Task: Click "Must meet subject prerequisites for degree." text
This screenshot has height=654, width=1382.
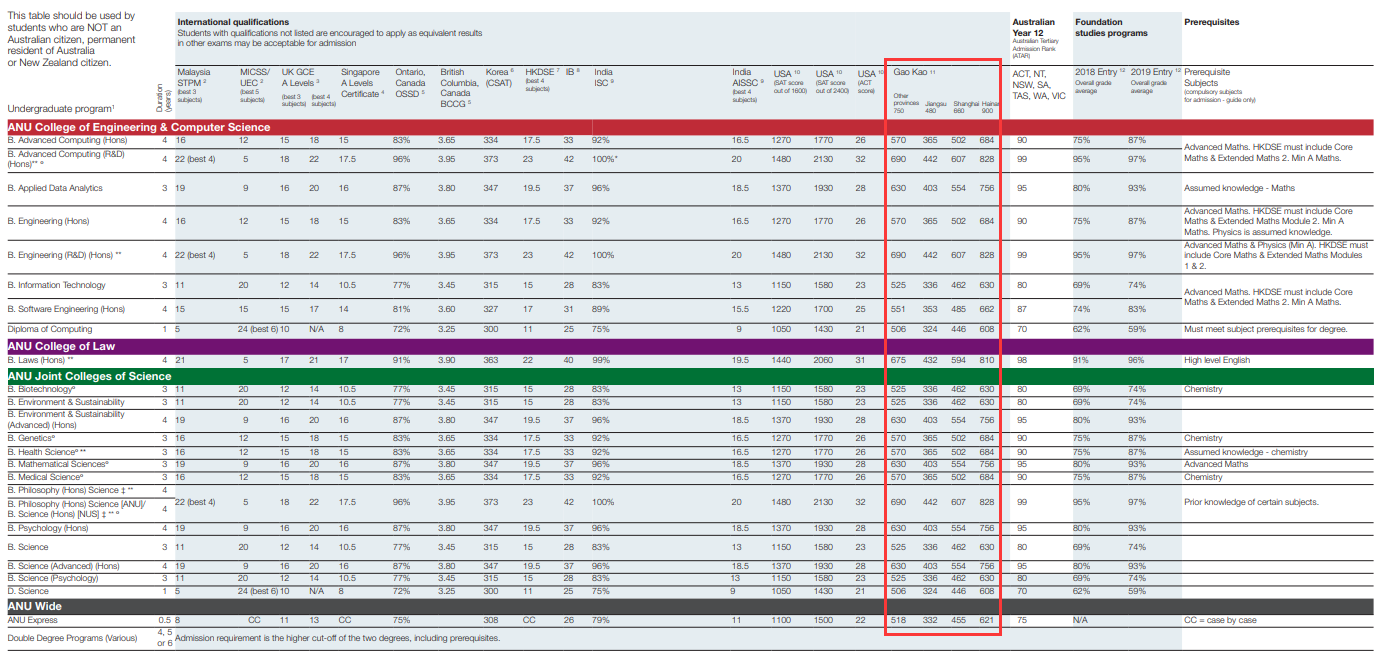Action: click(1266, 329)
